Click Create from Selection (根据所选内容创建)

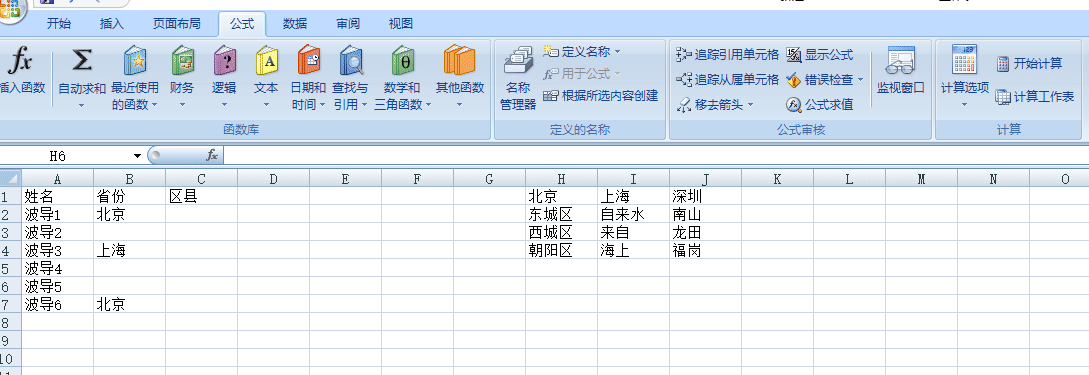point(601,96)
